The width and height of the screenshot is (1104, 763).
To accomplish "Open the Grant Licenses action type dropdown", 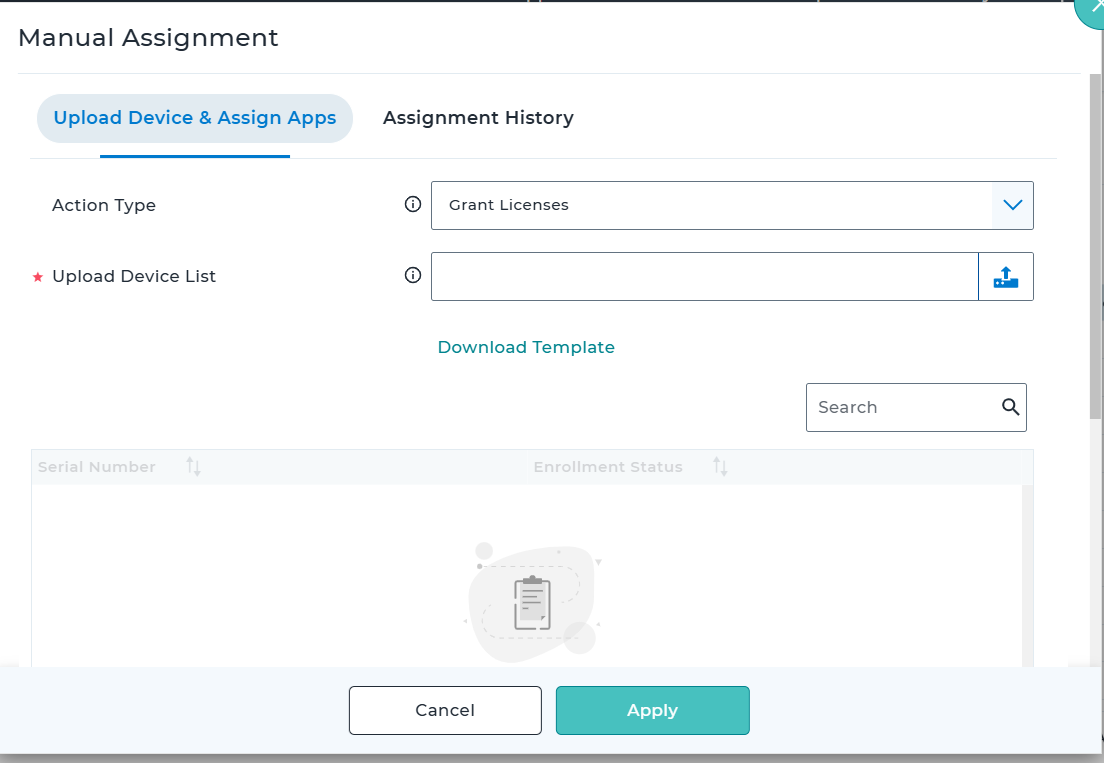I will click(710, 205).
